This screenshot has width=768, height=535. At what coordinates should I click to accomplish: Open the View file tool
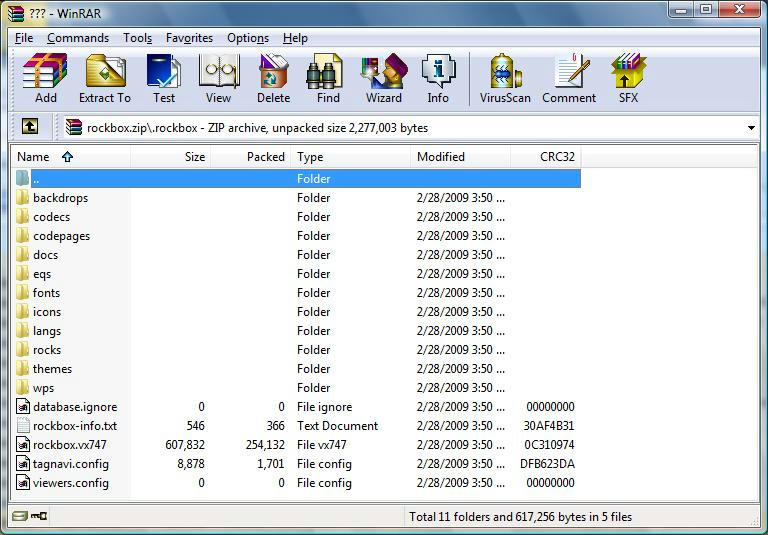point(218,78)
